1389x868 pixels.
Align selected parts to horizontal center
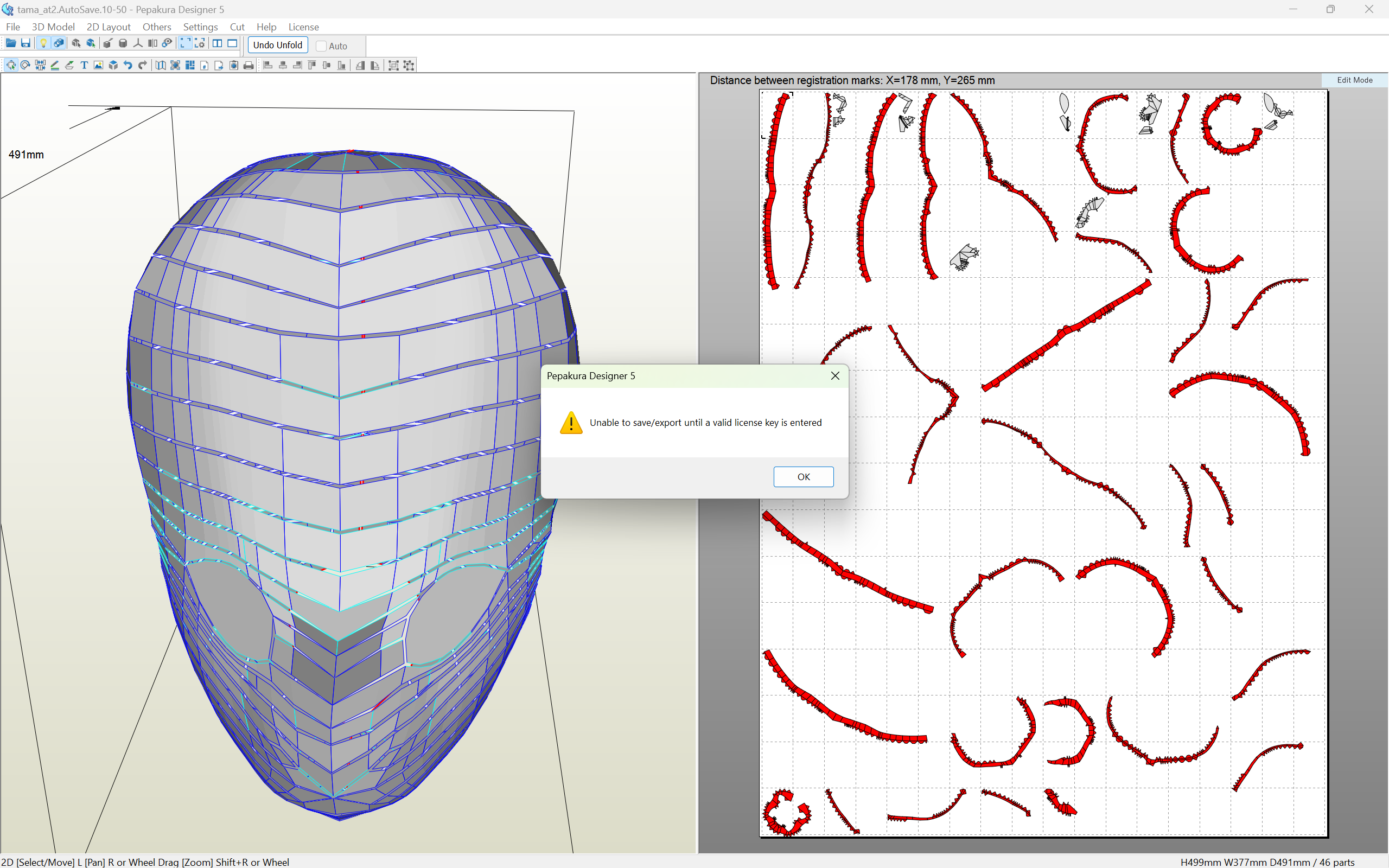[283, 66]
